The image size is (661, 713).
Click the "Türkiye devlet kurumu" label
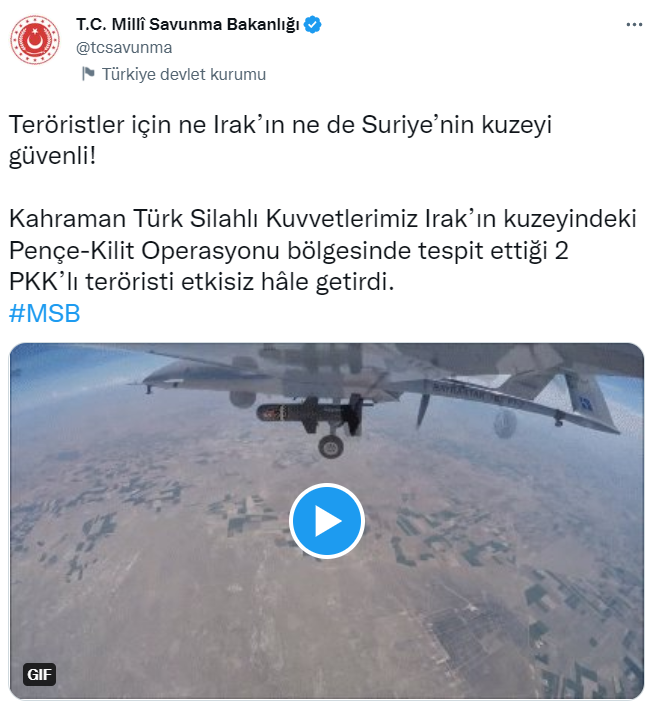[184, 74]
